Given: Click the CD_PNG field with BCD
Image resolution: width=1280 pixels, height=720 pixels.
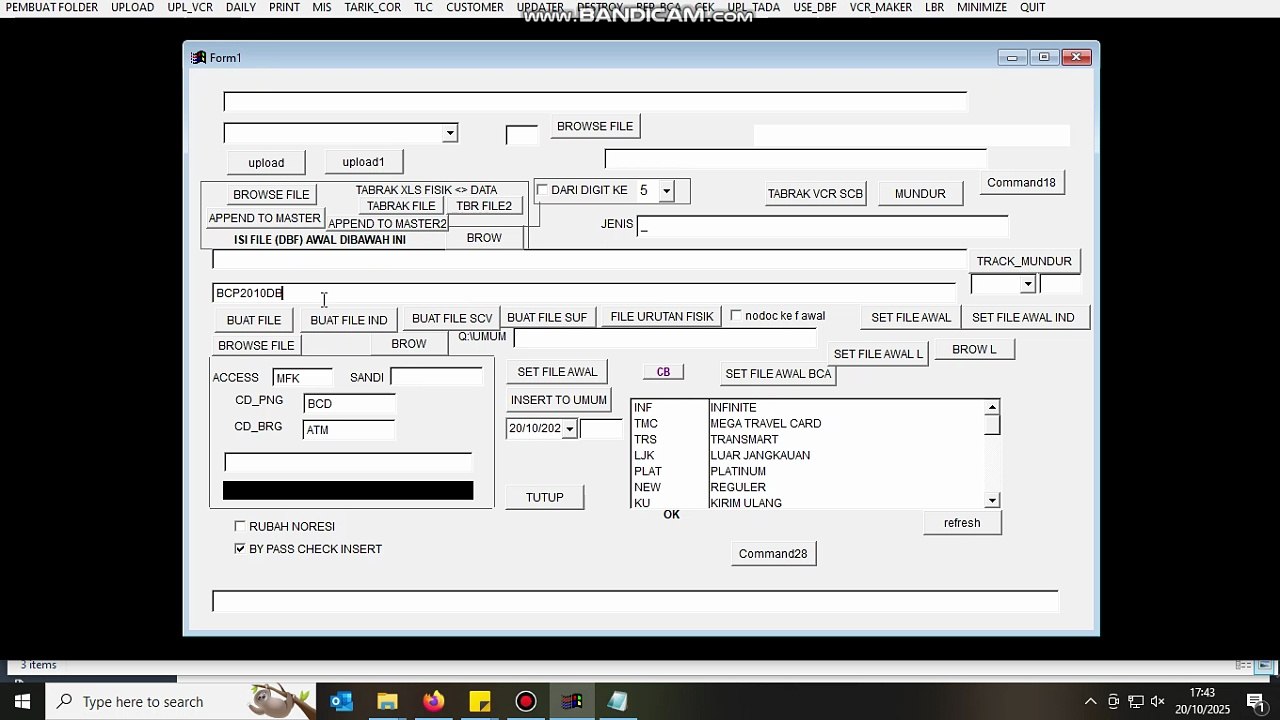Looking at the screenshot, I should (x=349, y=404).
